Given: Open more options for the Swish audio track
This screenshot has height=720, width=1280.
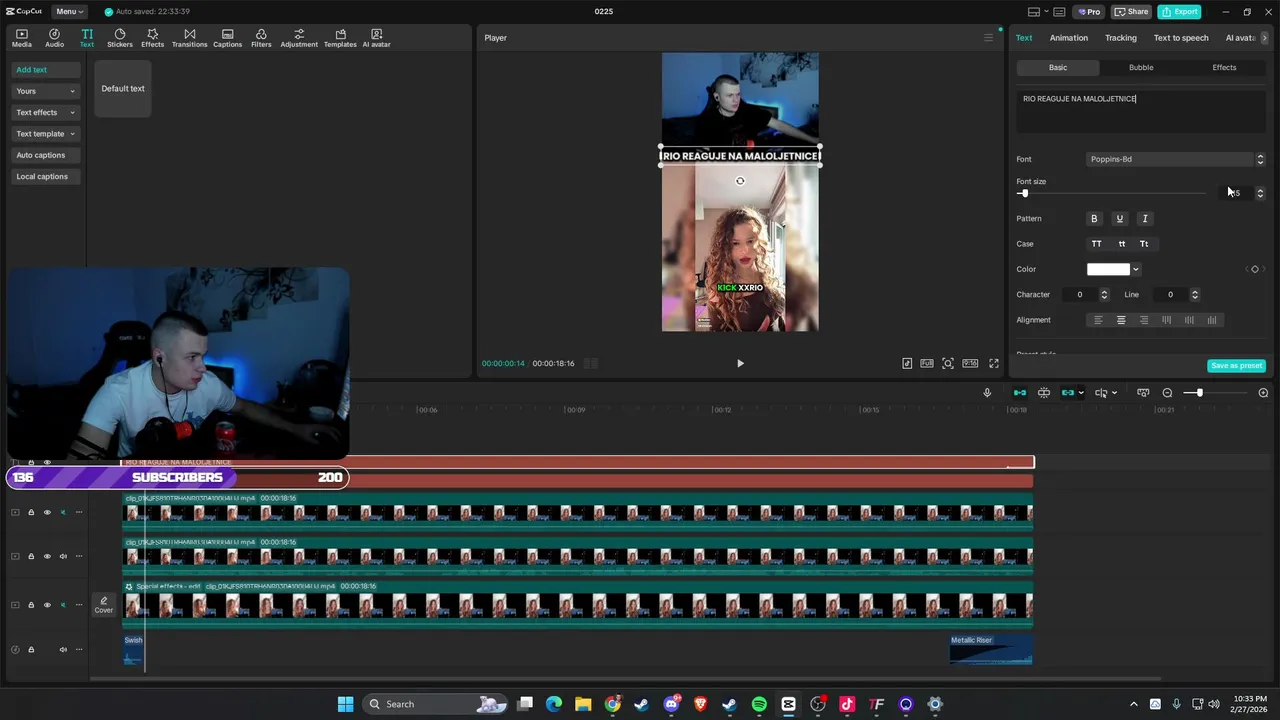Looking at the screenshot, I should (x=79, y=649).
